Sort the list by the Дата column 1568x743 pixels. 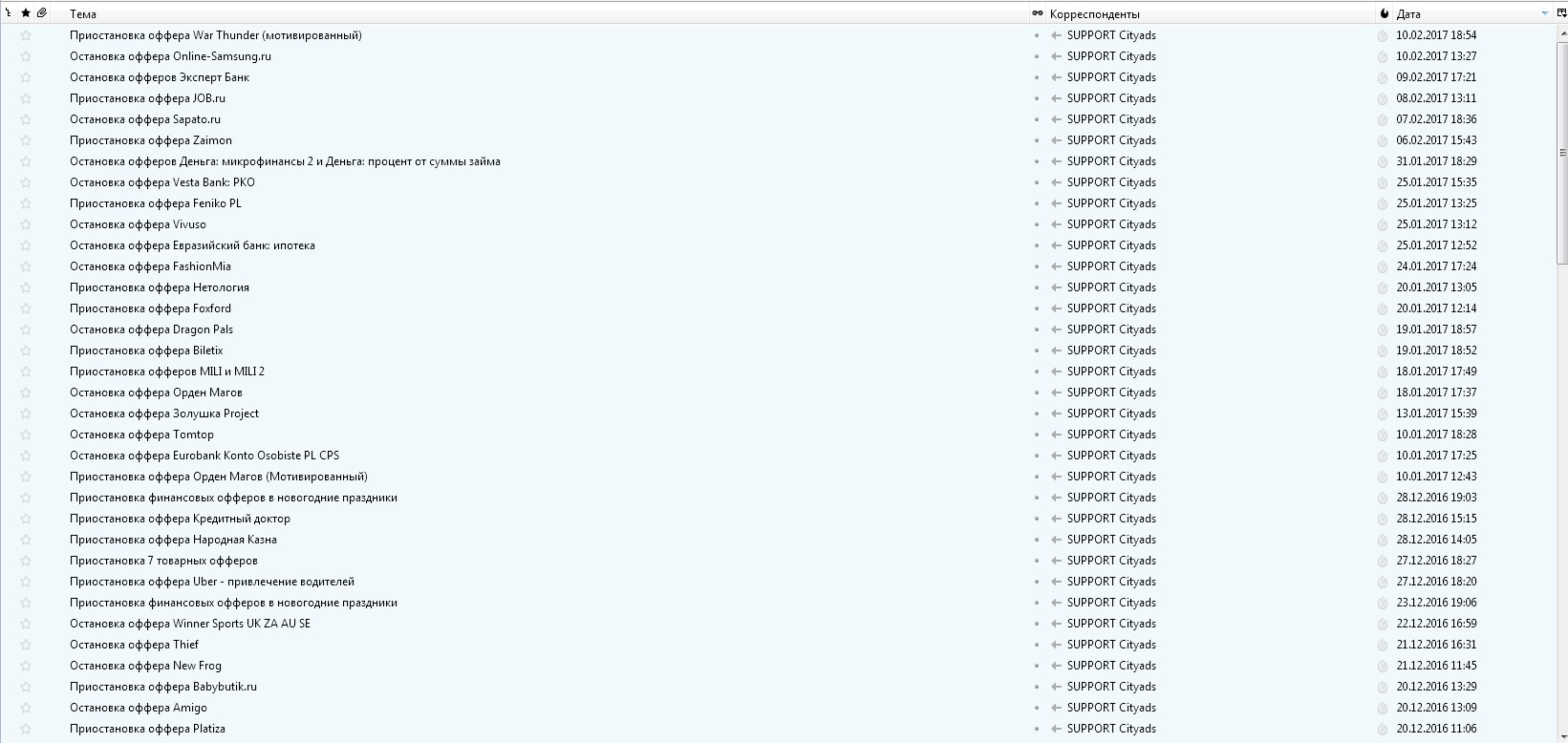point(1408,14)
